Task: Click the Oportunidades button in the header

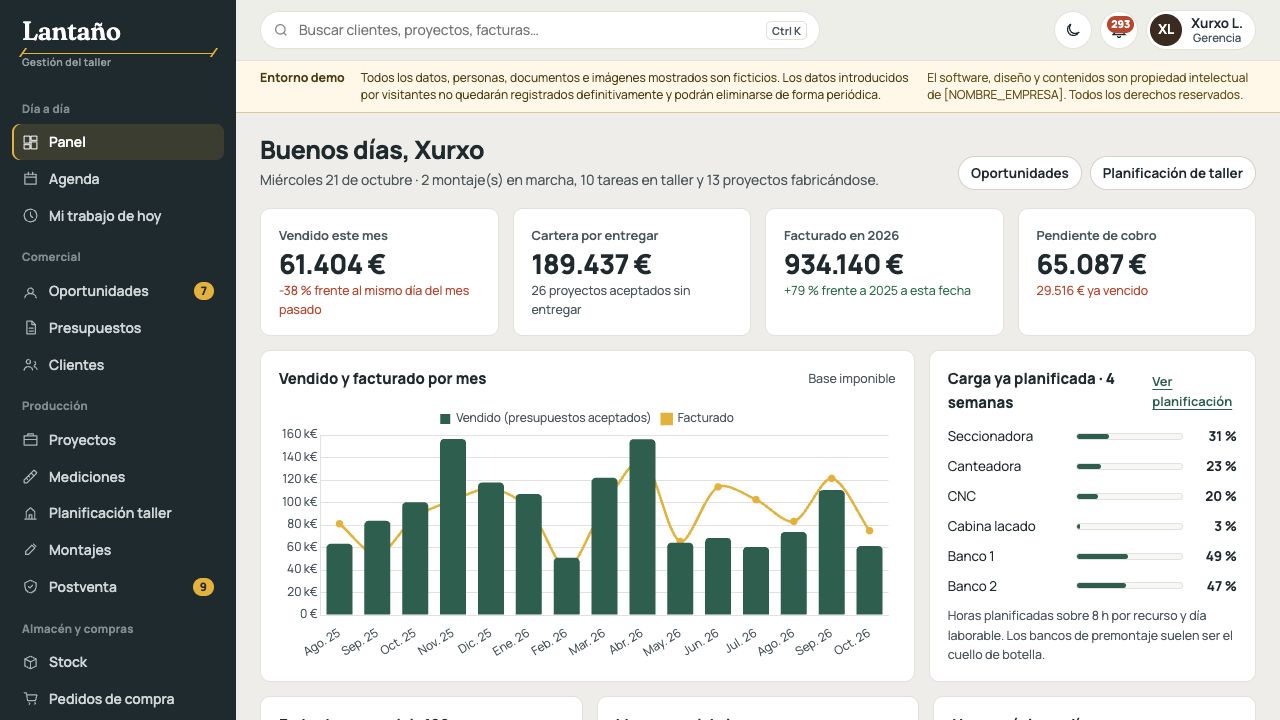Action: pos(1020,173)
